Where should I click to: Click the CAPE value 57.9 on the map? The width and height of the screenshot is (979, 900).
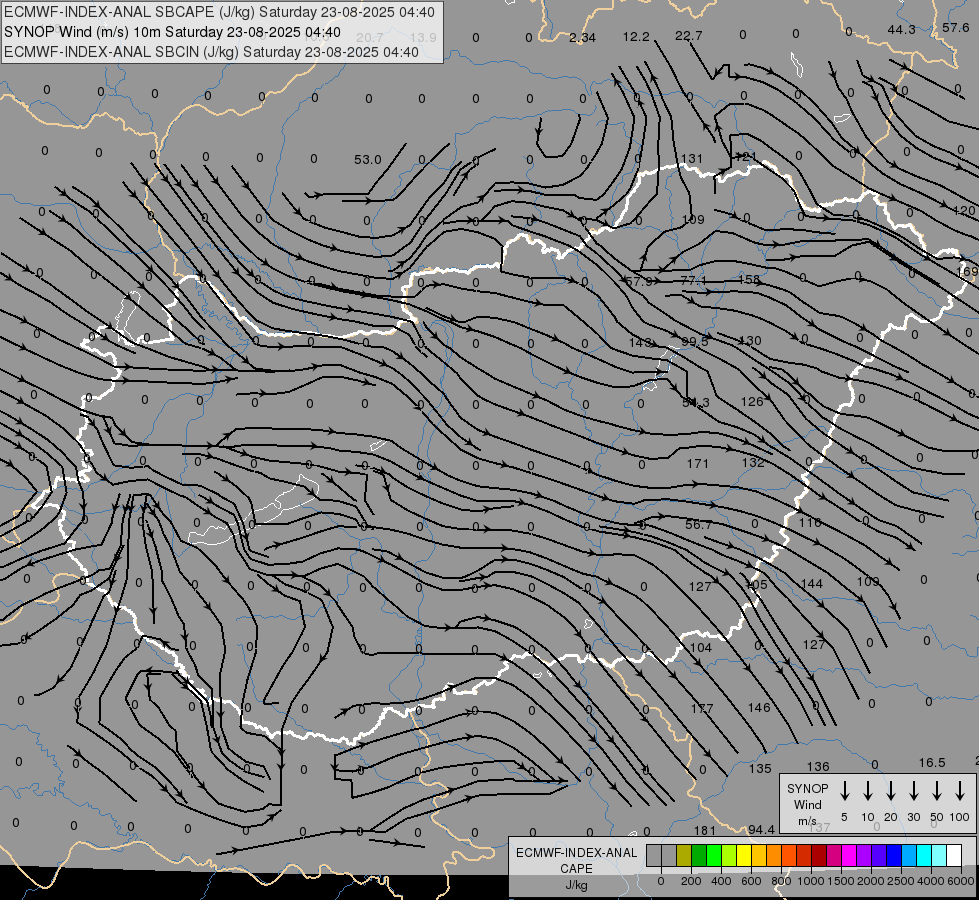point(639,282)
